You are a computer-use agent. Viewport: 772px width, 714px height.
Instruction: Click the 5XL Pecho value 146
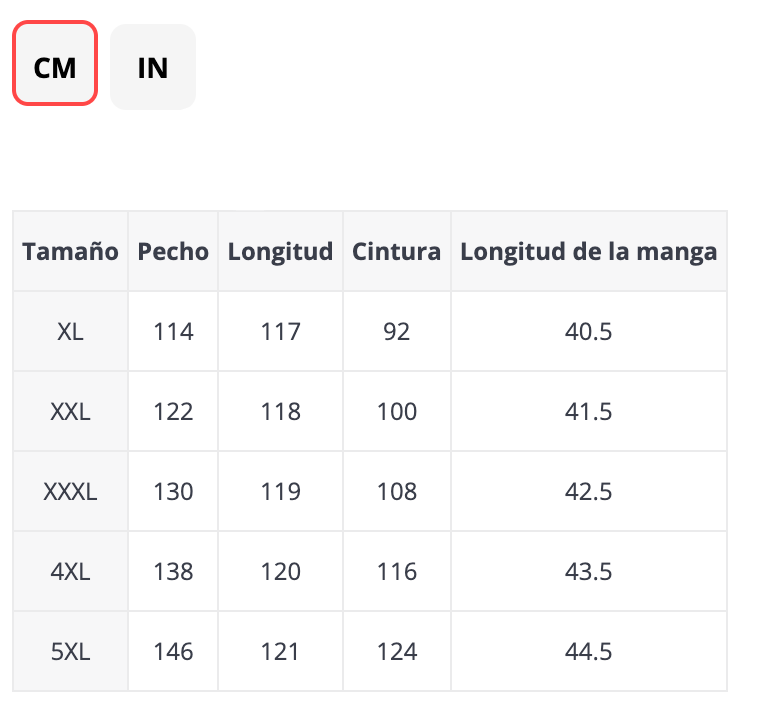pyautogui.click(x=173, y=651)
